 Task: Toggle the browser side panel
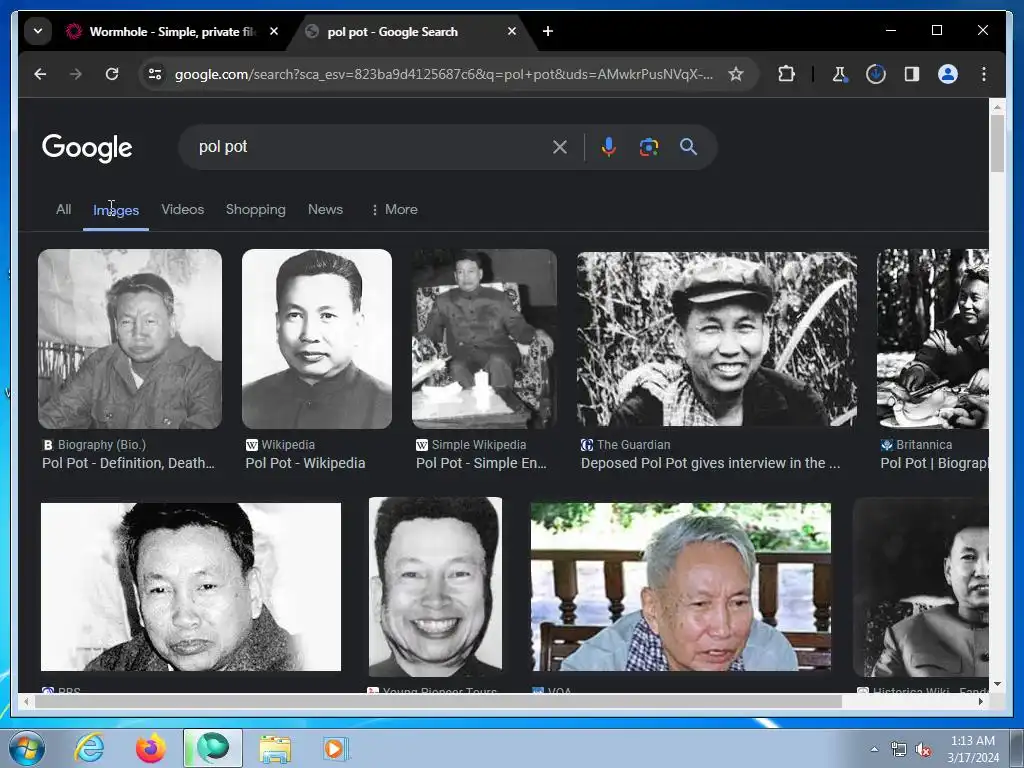(912, 74)
